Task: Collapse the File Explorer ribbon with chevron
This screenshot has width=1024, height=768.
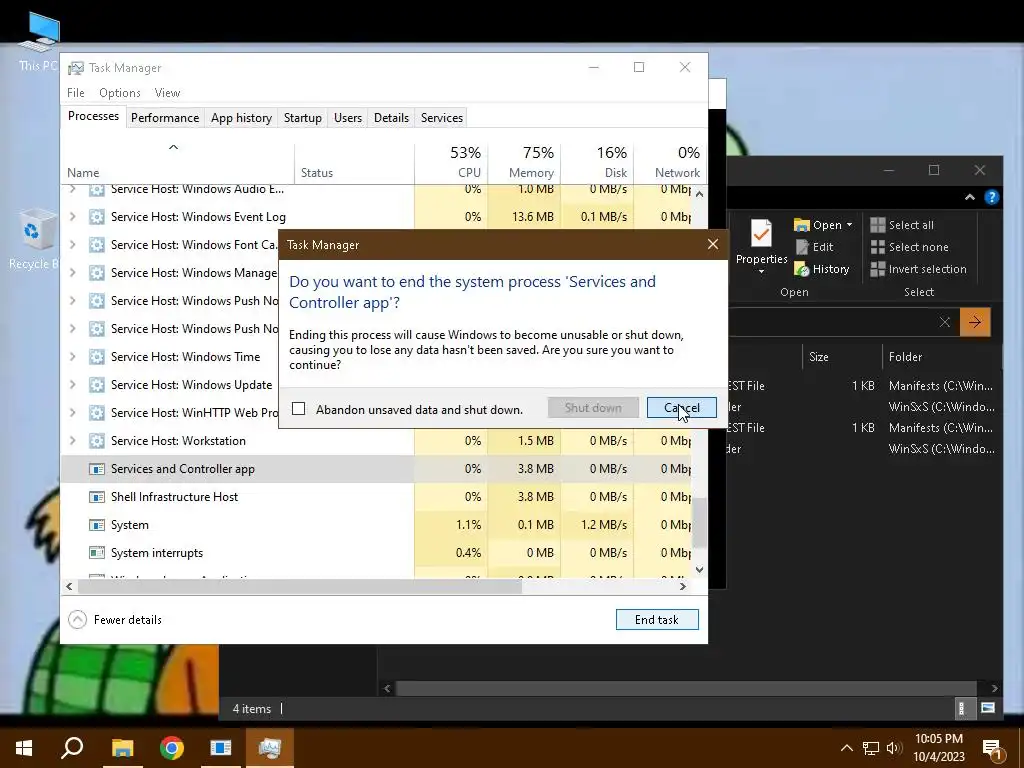Action: [970, 197]
